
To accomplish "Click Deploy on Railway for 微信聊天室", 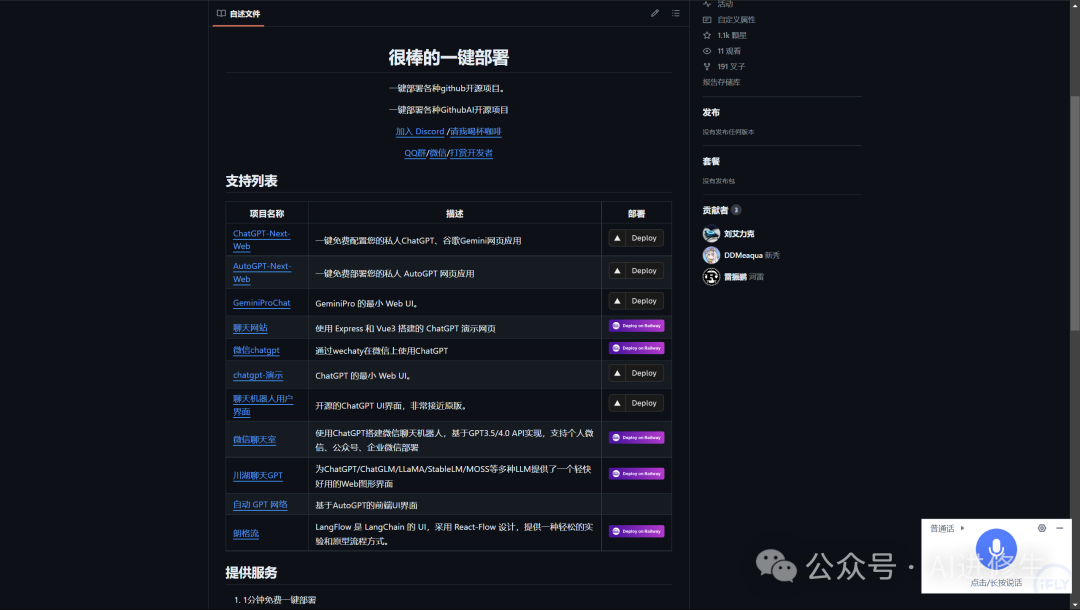I will click(636, 438).
